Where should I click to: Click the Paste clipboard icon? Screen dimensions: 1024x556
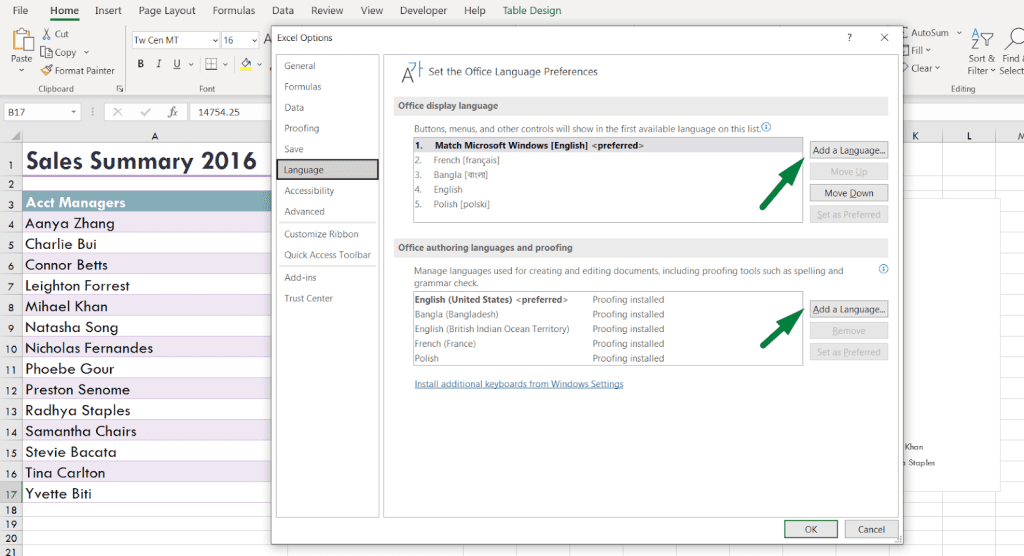[x=21, y=40]
